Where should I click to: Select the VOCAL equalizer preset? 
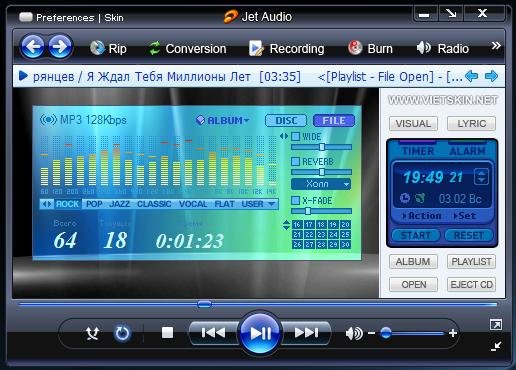193,204
